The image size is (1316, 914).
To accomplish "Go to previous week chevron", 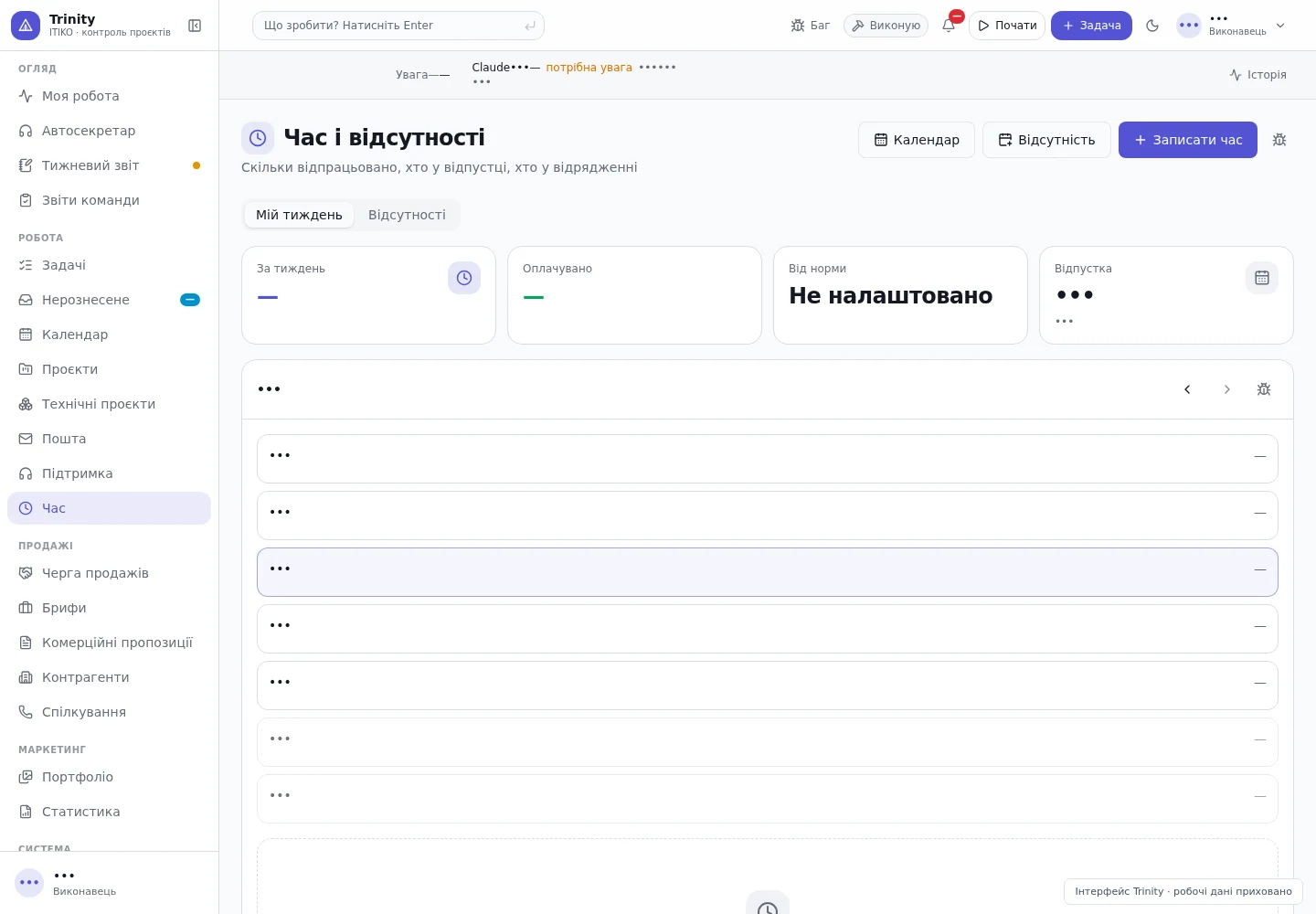I will pos(1187,389).
